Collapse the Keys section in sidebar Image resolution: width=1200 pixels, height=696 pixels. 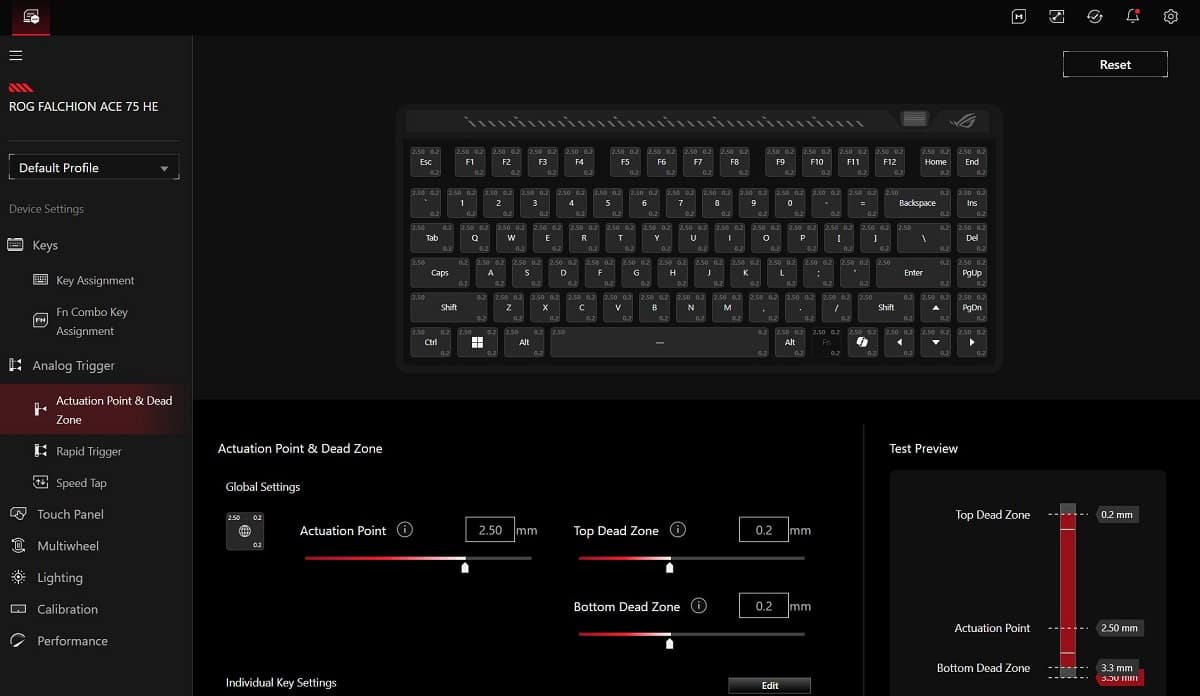tap(45, 245)
